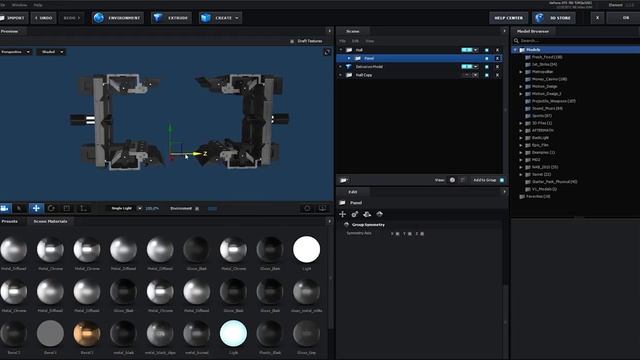Open the group number dropdown on Hall Copy
The image size is (640, 360).
pyautogui.click(x=476, y=75)
